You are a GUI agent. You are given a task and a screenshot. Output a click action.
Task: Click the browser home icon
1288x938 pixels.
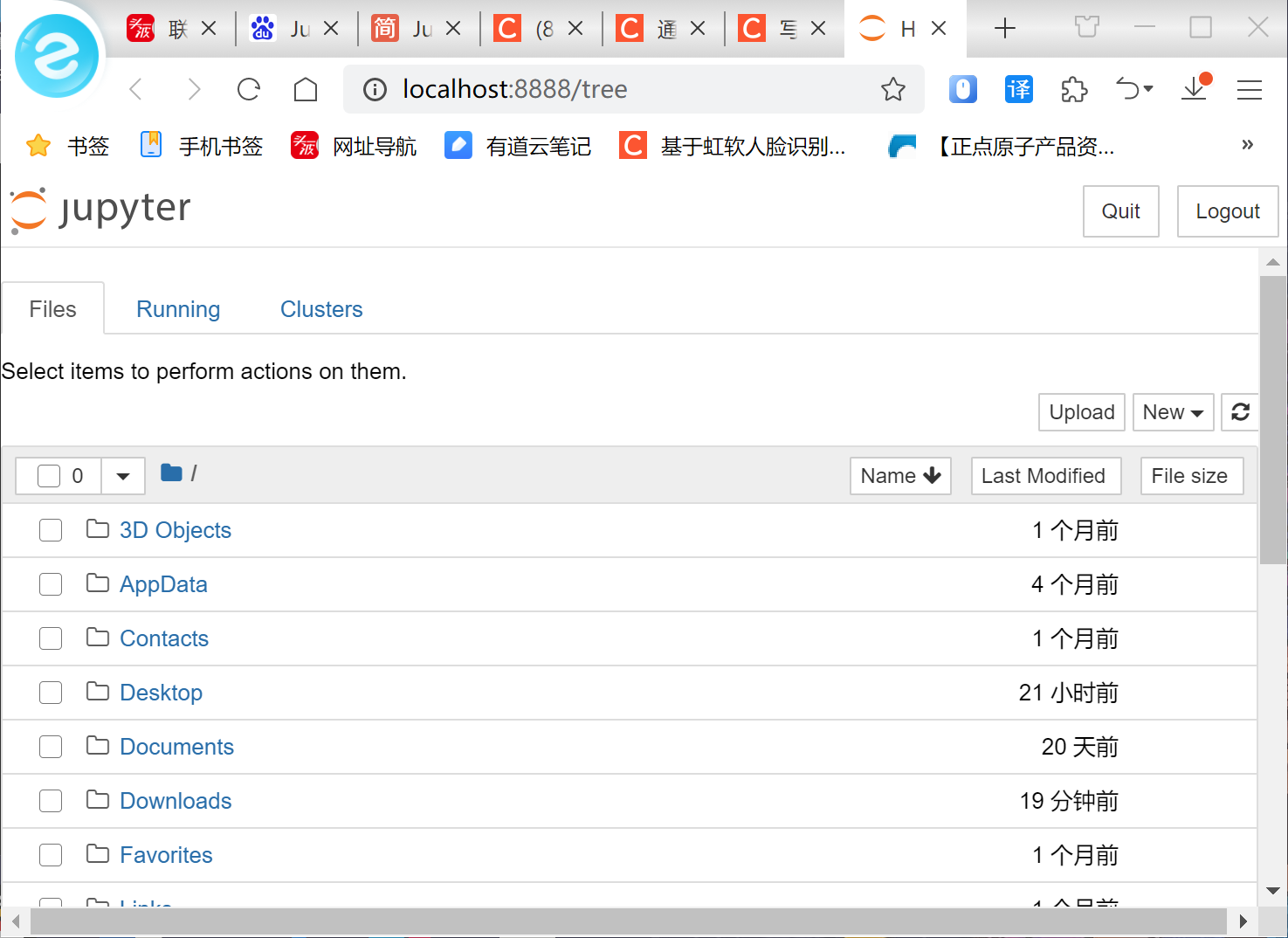click(x=305, y=89)
